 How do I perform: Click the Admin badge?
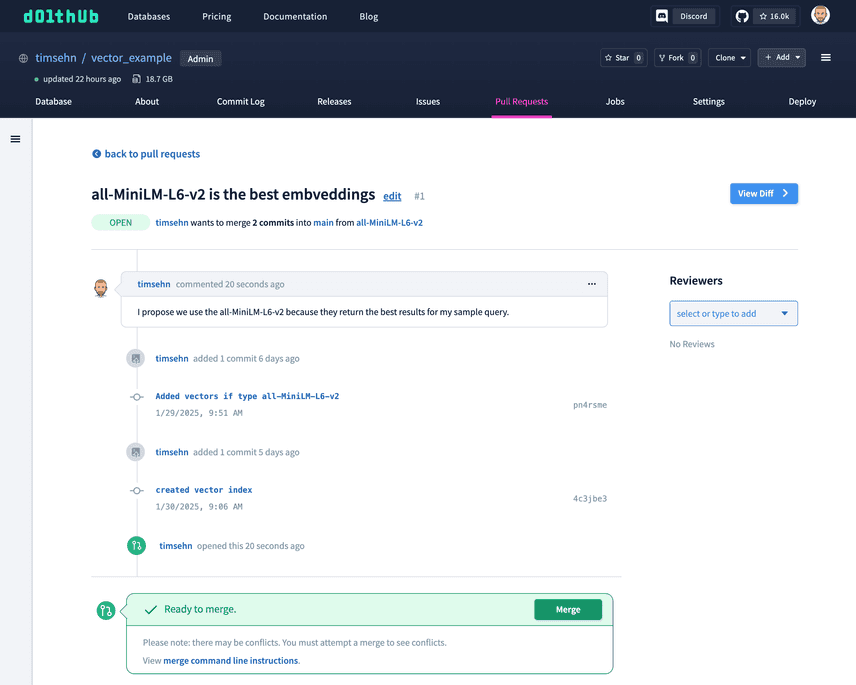pyautogui.click(x=200, y=58)
